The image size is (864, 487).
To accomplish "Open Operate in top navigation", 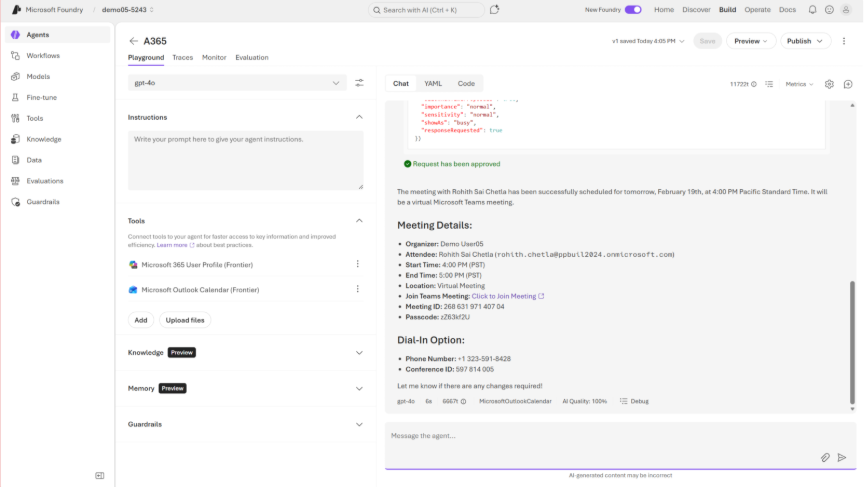I will [x=757, y=9].
